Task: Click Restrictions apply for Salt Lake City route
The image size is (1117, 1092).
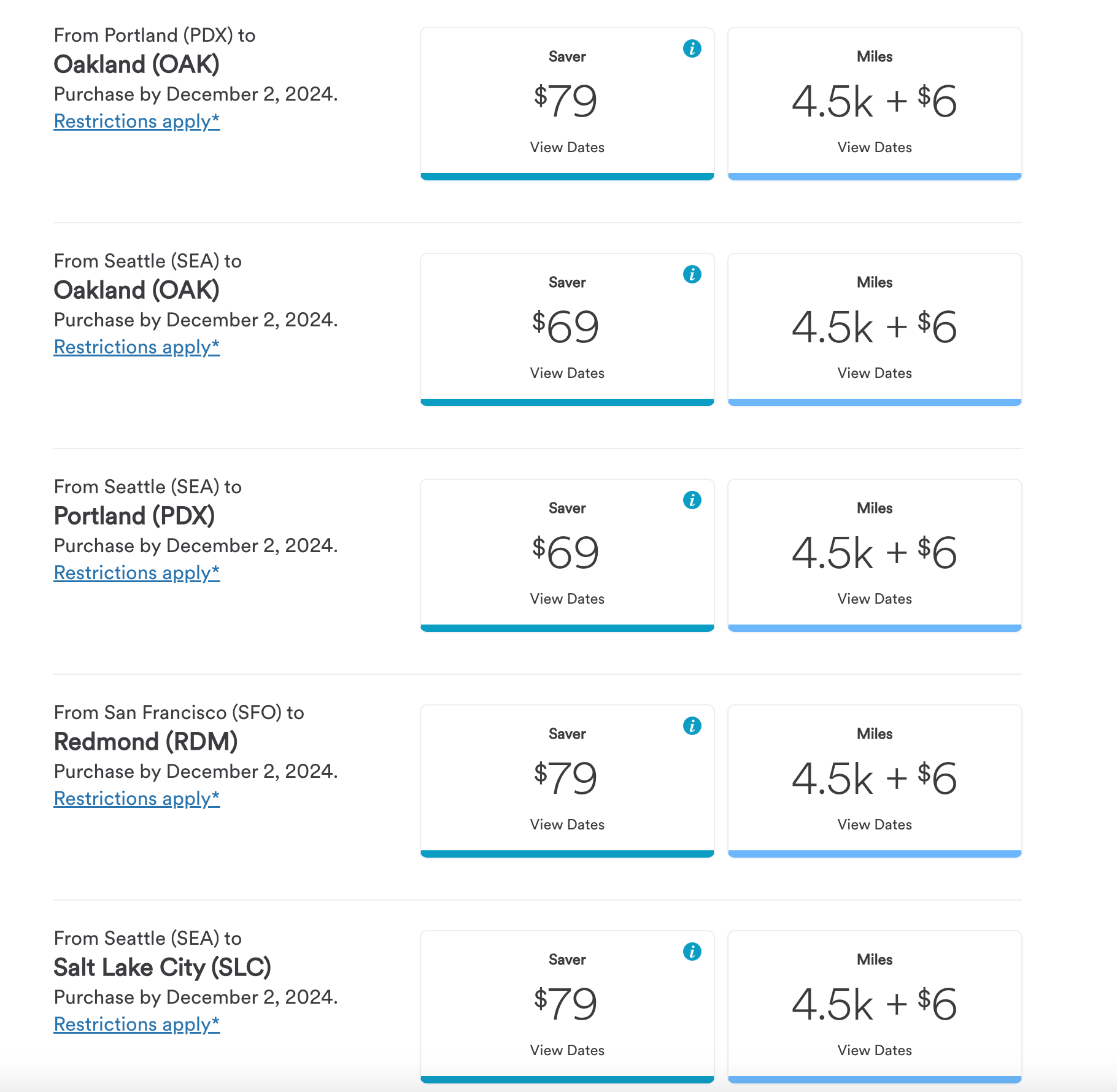Action: (136, 1025)
